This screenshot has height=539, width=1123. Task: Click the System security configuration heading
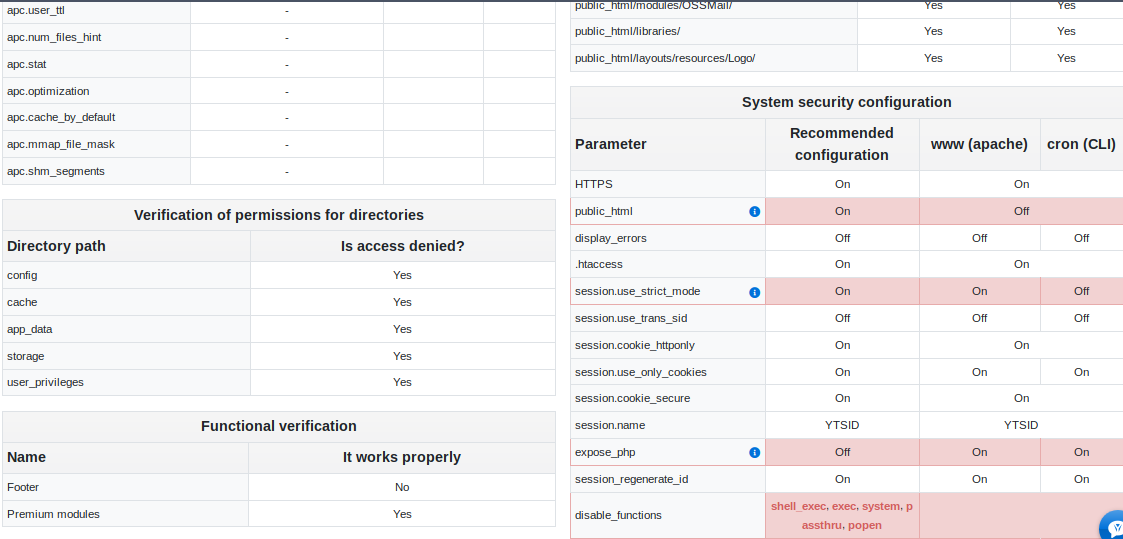(846, 102)
